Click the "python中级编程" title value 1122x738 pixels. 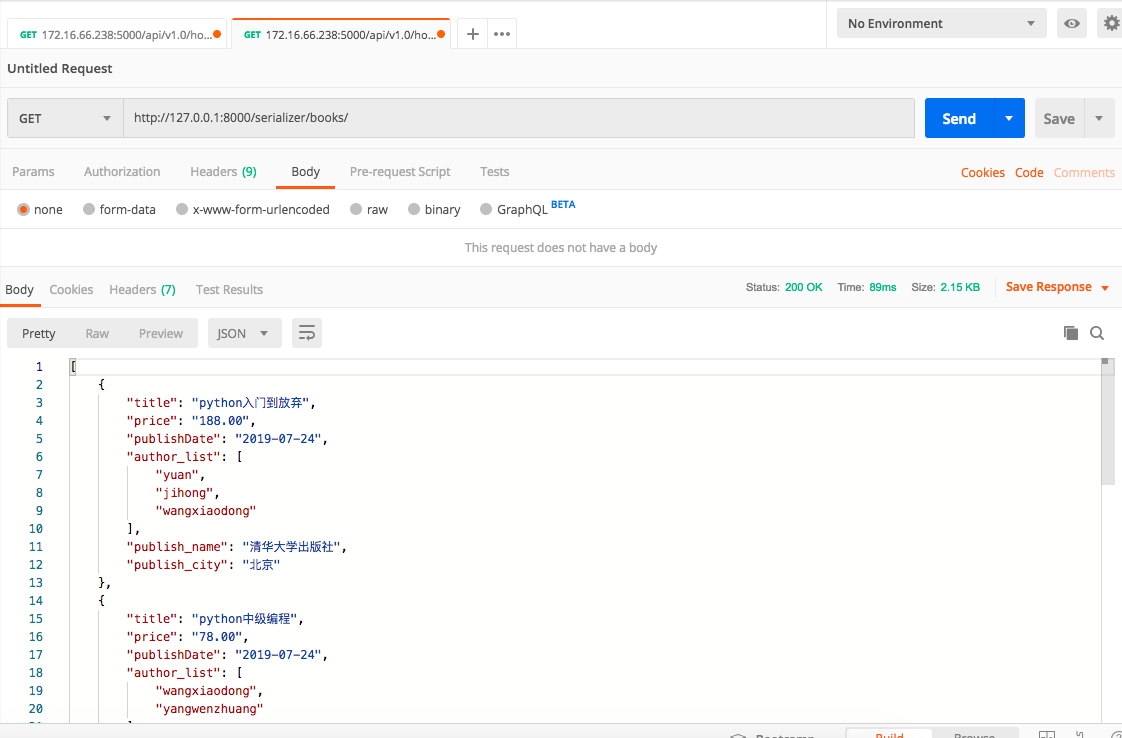(x=244, y=618)
